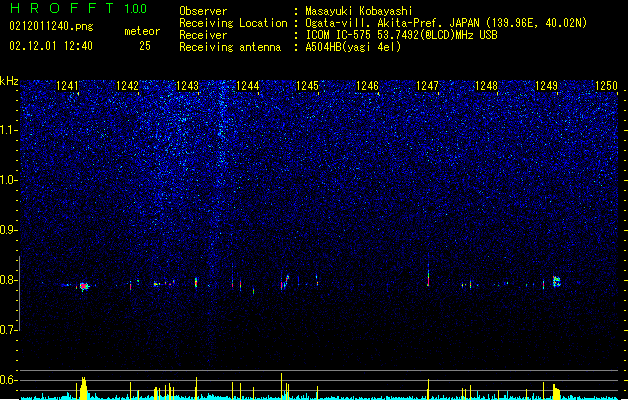The width and height of the screenshot is (629, 400).
Task: Click the HROFFT 1.0.0 title text
Action: [79, 8]
